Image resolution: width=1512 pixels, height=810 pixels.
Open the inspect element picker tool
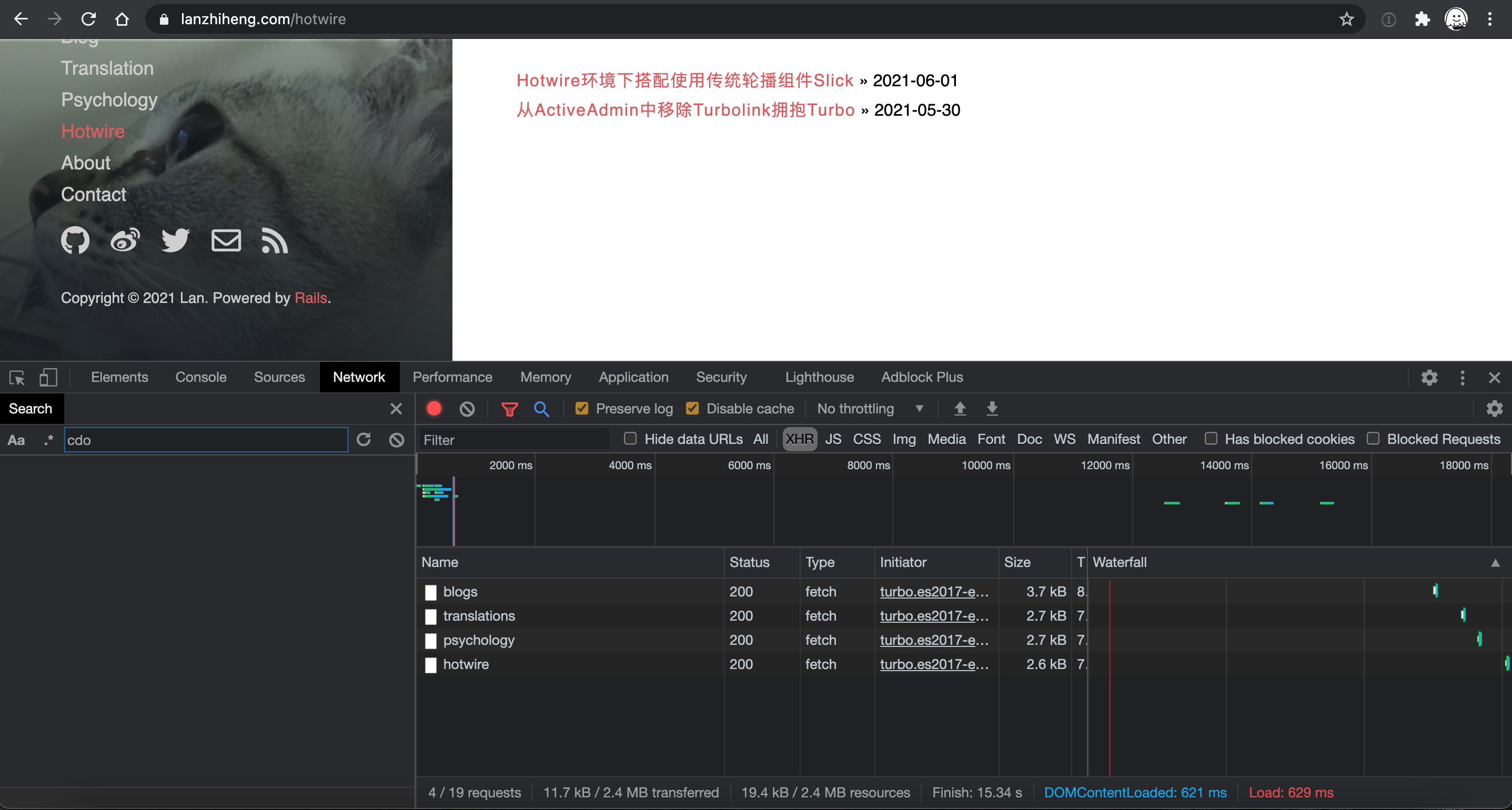pos(17,378)
